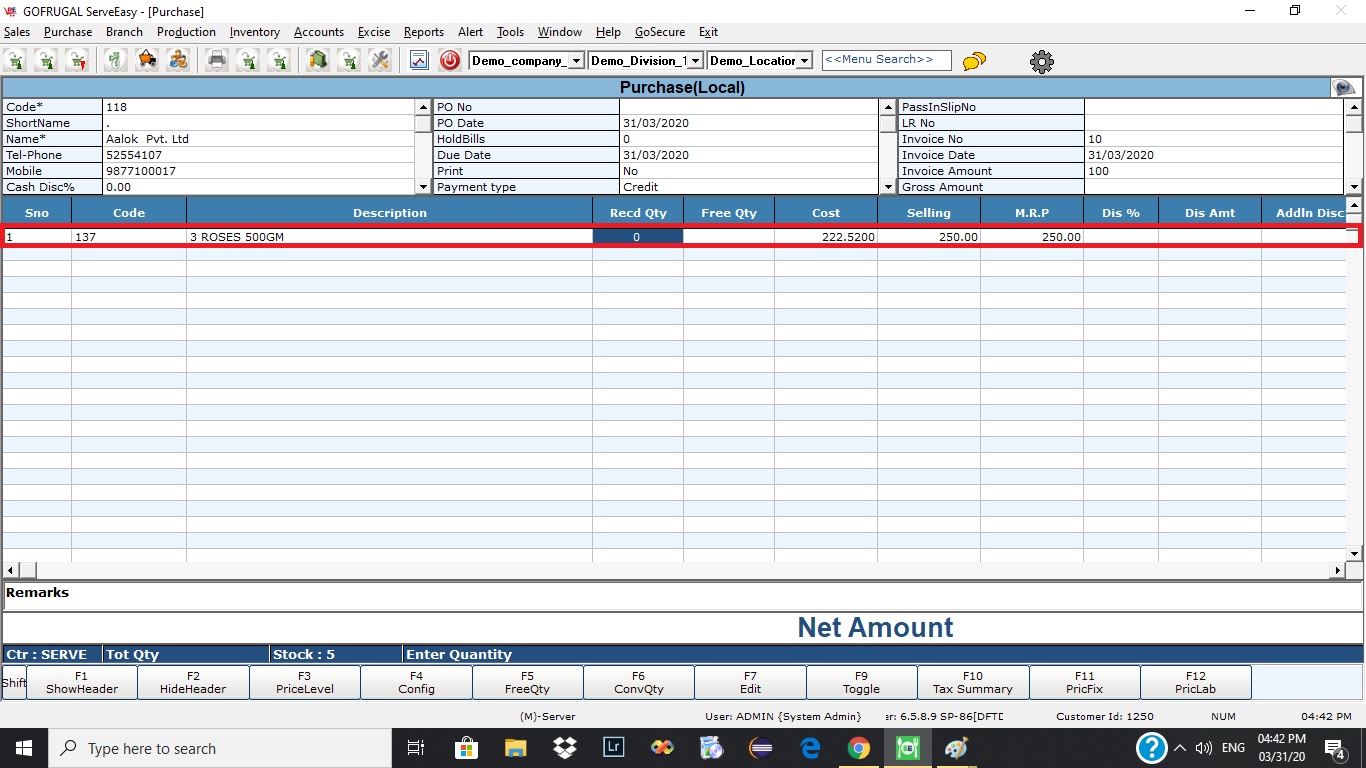Viewport: 1366px width, 768px height.
Task: Click the F2 HideHeader button
Action: point(193,682)
